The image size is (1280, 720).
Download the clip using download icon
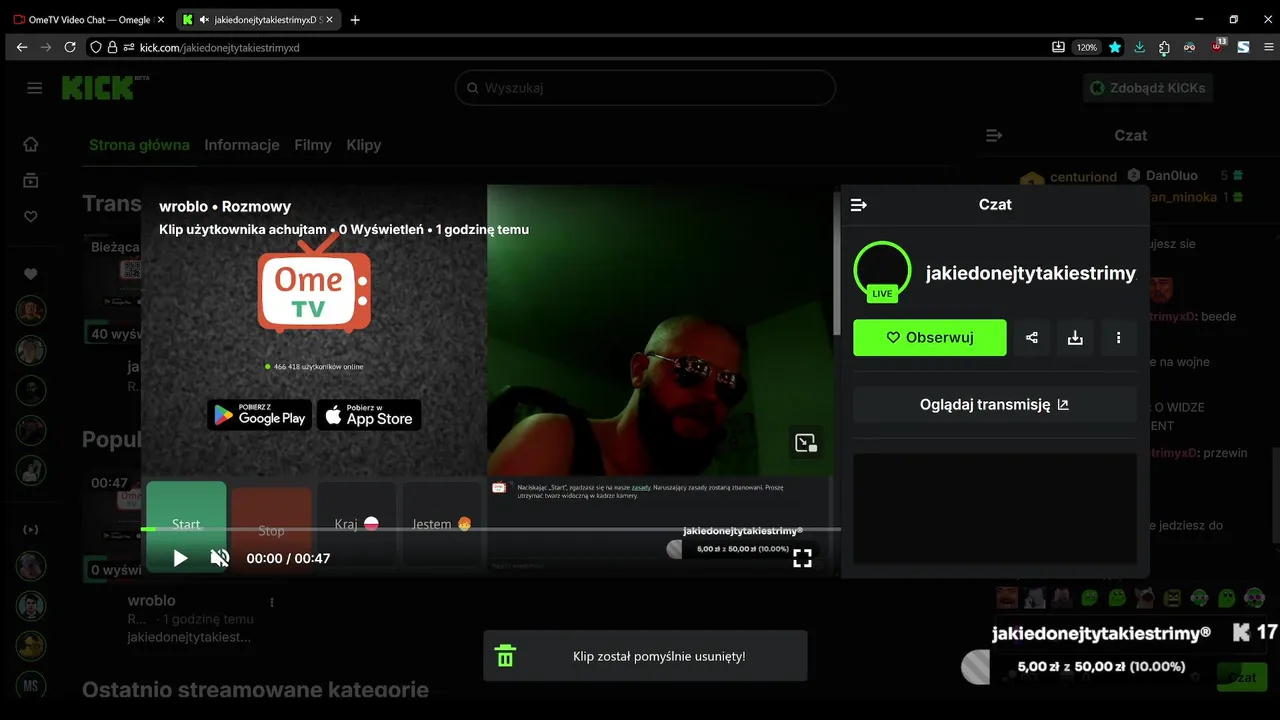(x=1075, y=338)
